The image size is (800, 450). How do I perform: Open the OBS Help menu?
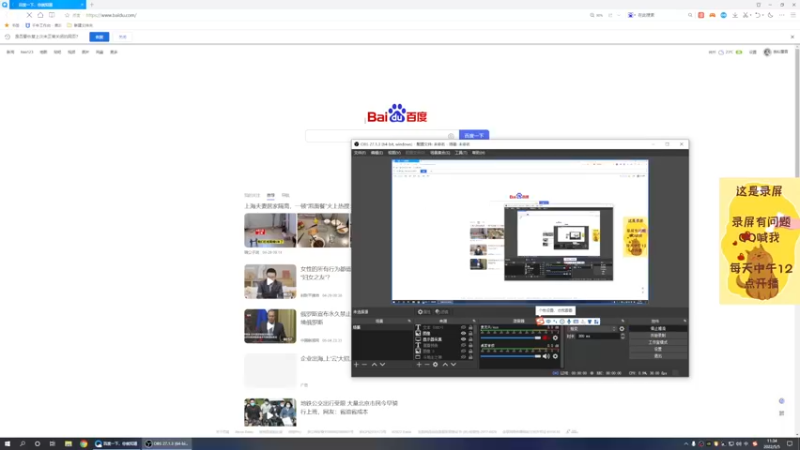pyautogui.click(x=478, y=153)
